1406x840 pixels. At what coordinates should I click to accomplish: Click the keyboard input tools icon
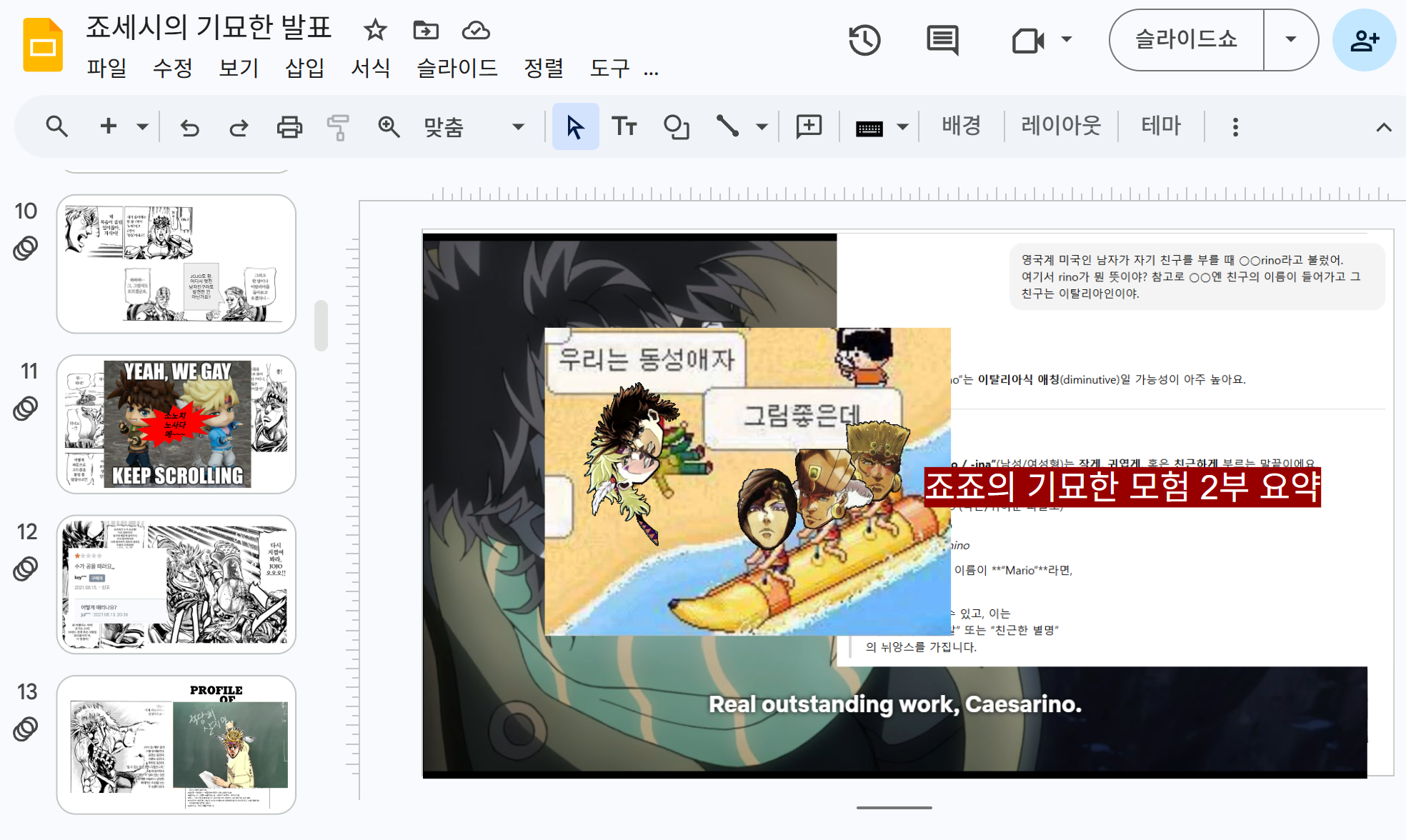click(x=869, y=128)
